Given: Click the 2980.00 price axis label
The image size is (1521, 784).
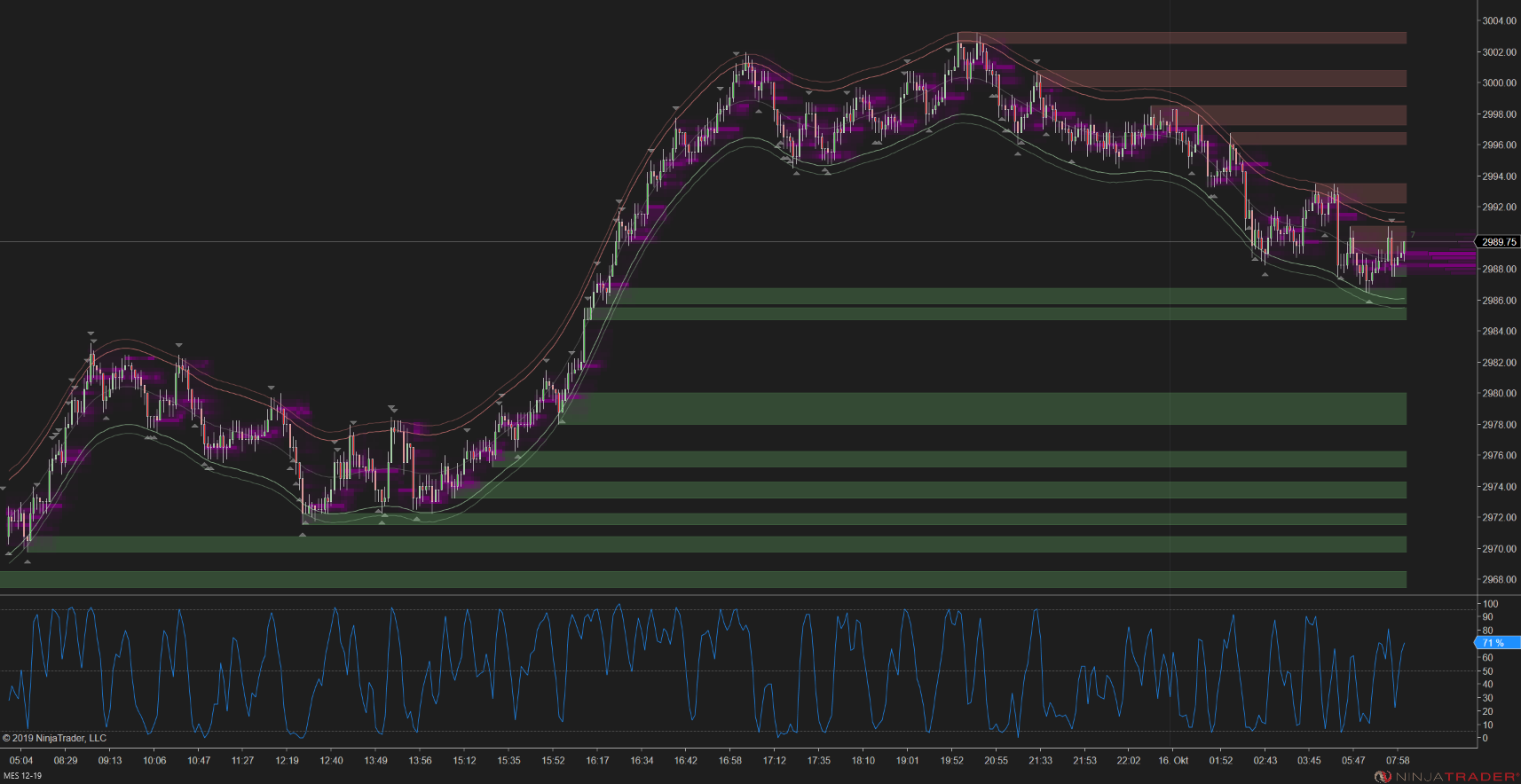Looking at the screenshot, I should pyautogui.click(x=1499, y=394).
